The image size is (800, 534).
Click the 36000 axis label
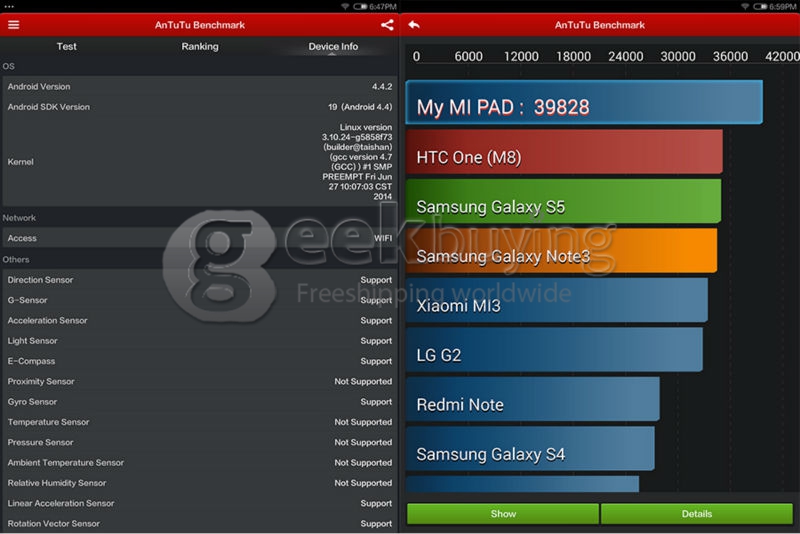[x=730, y=56]
